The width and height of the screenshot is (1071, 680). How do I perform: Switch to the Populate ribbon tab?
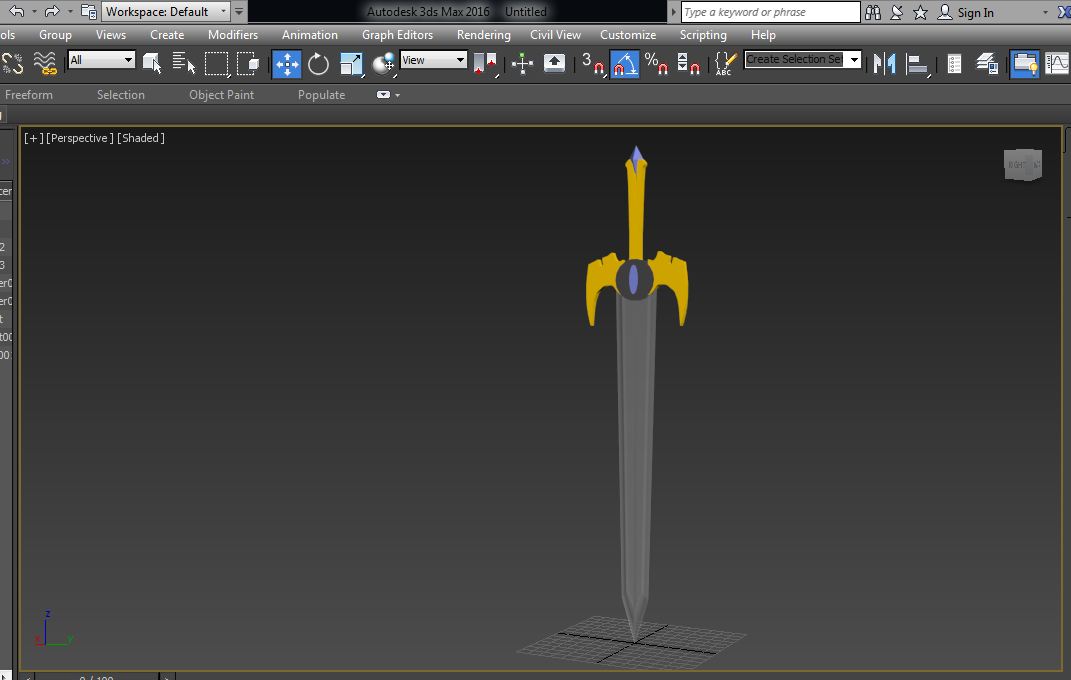tap(322, 95)
